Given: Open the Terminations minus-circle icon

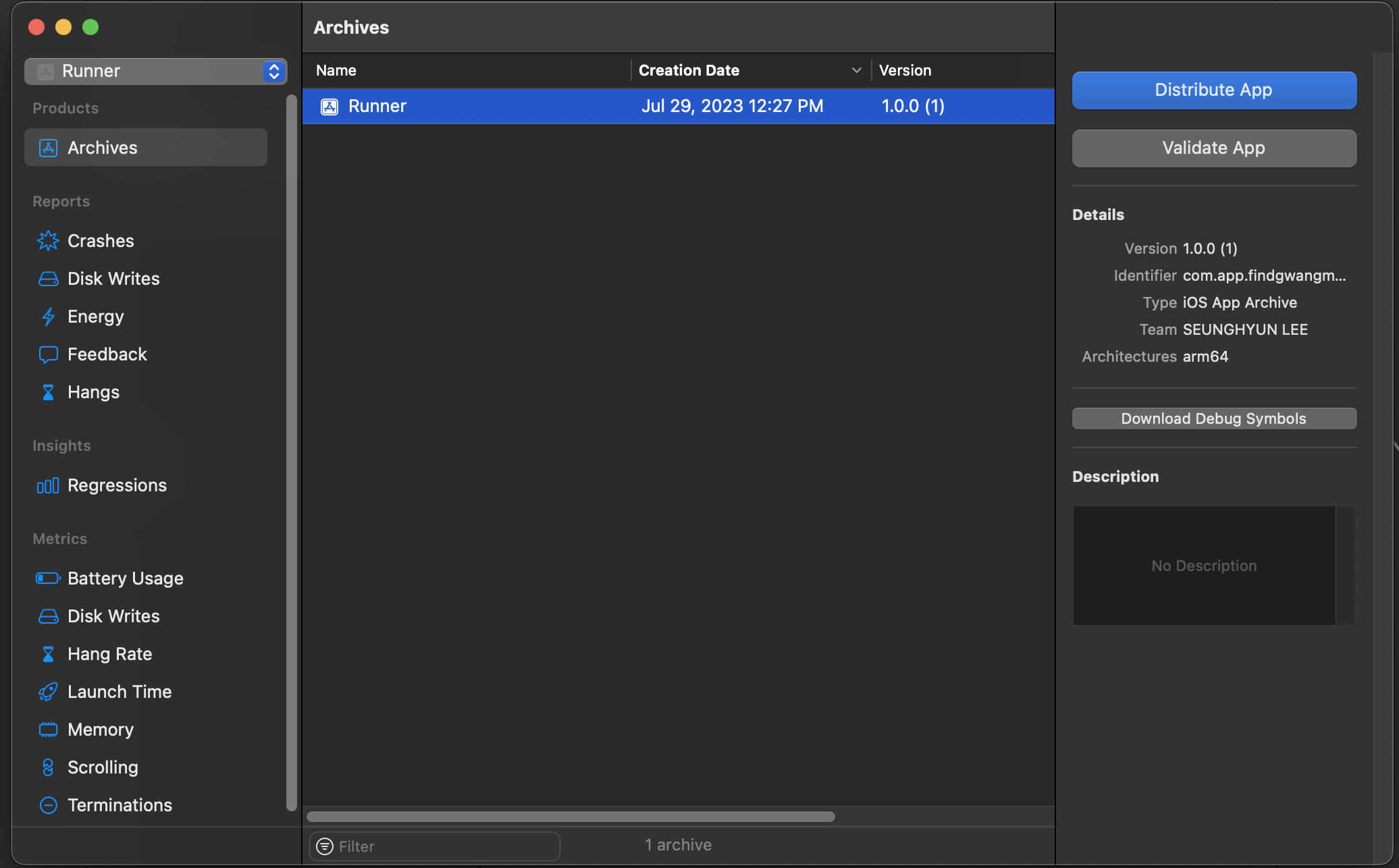Looking at the screenshot, I should 48,805.
